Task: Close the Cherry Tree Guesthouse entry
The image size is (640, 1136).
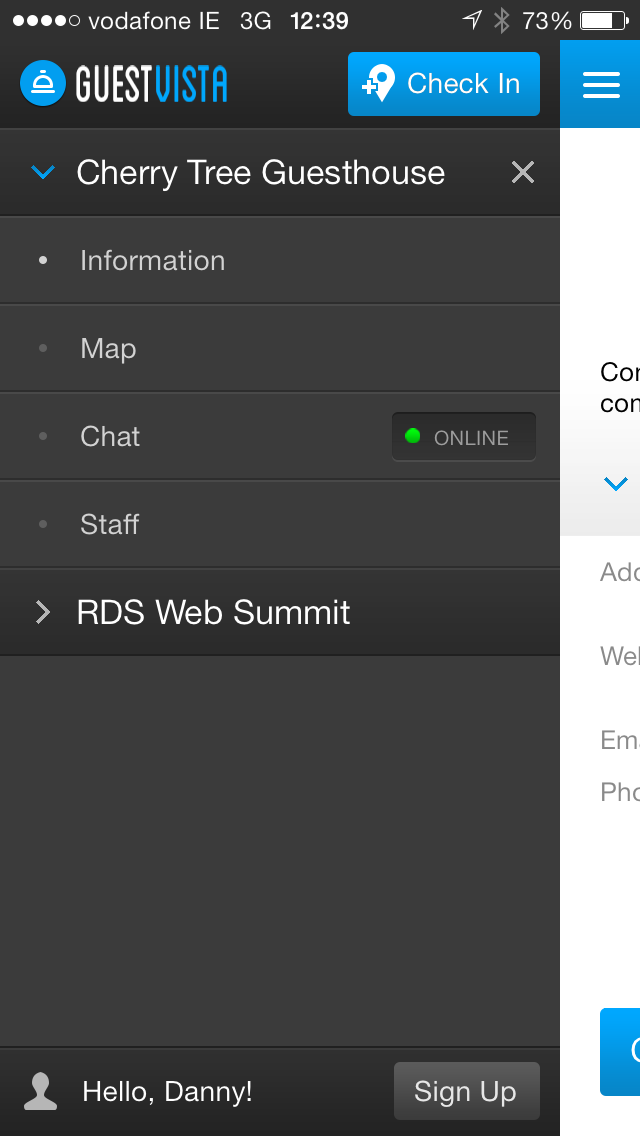Action: (x=523, y=172)
